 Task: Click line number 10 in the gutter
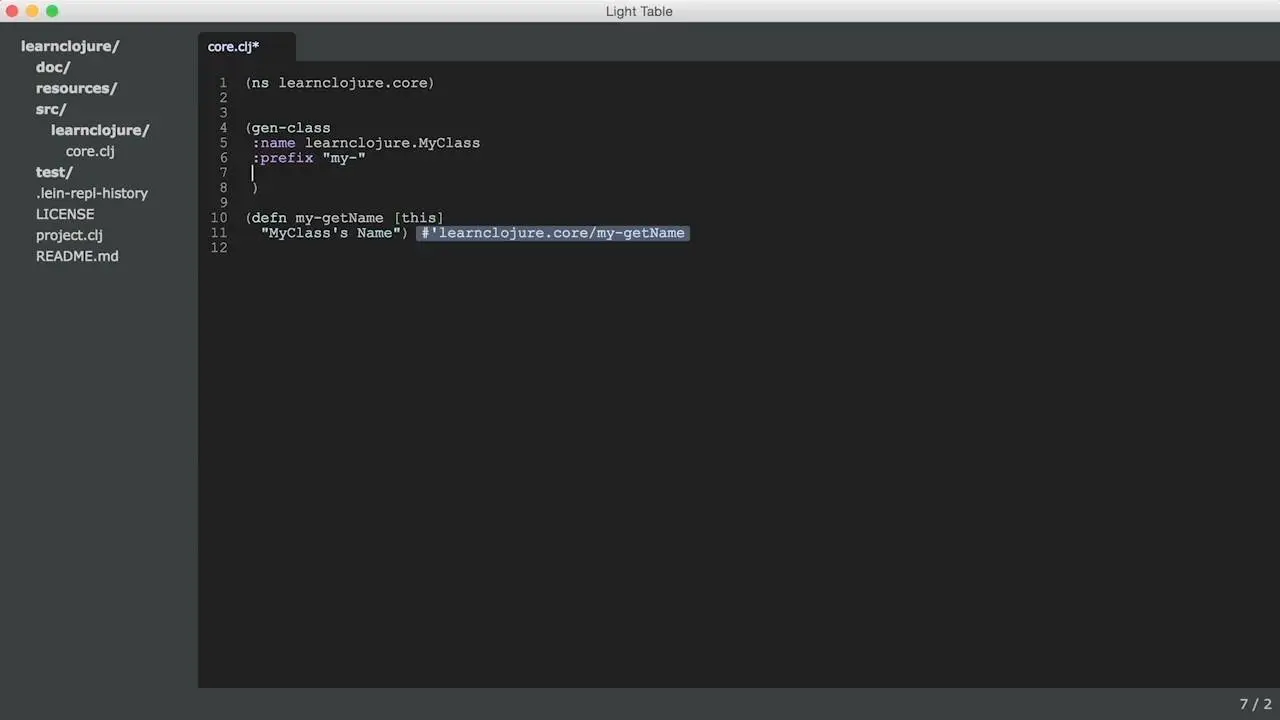tap(219, 218)
